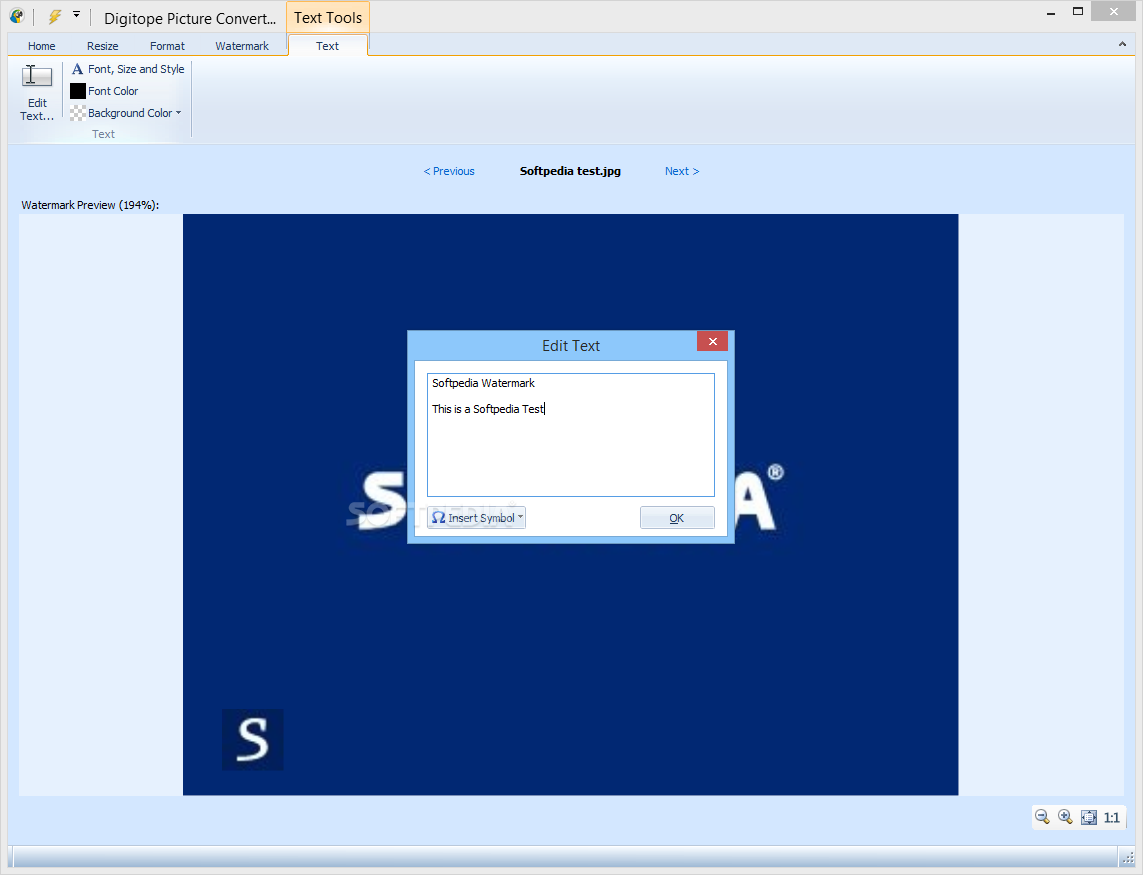This screenshot has width=1143, height=875.
Task: Click the Softpedia test.jpg file name
Action: coord(570,171)
